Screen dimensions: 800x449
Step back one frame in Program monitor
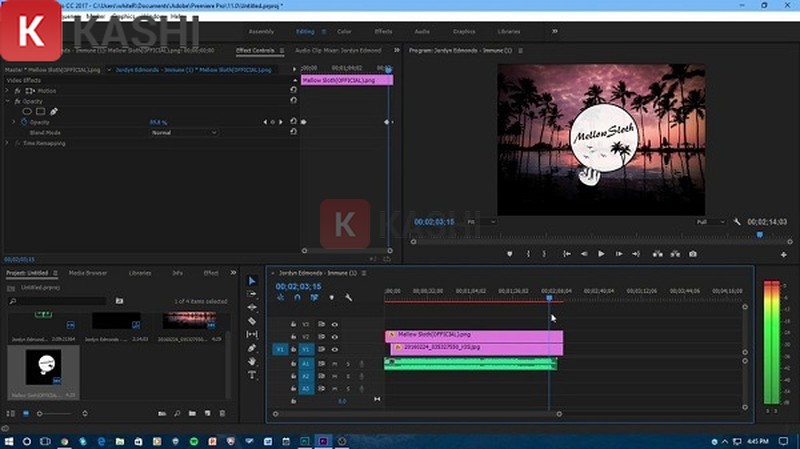point(584,254)
